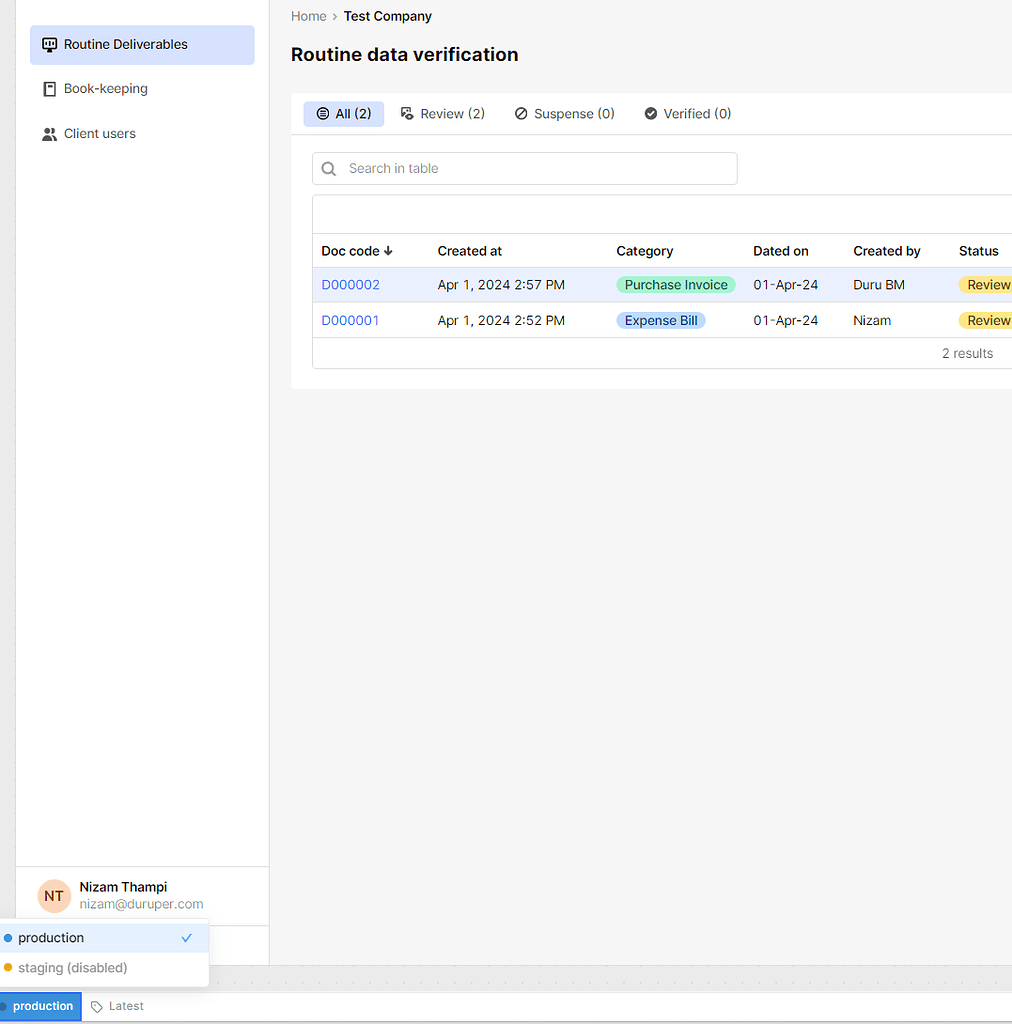Click the magnifier icon in the search bar

[328, 168]
